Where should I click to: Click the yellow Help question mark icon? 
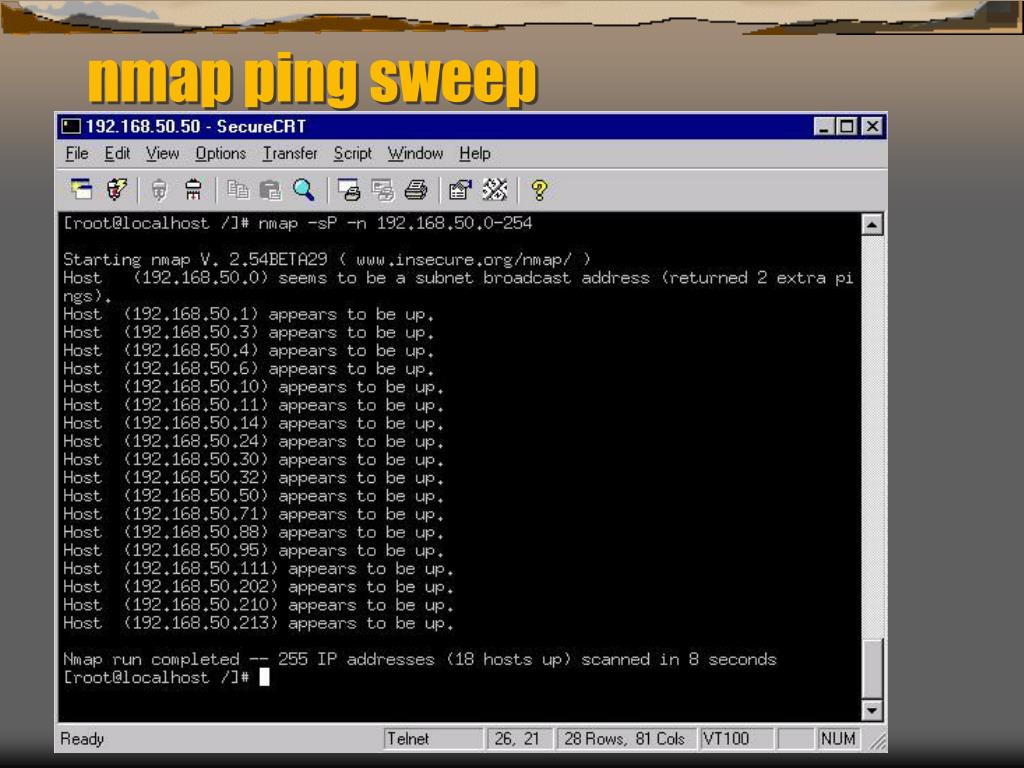pos(539,190)
